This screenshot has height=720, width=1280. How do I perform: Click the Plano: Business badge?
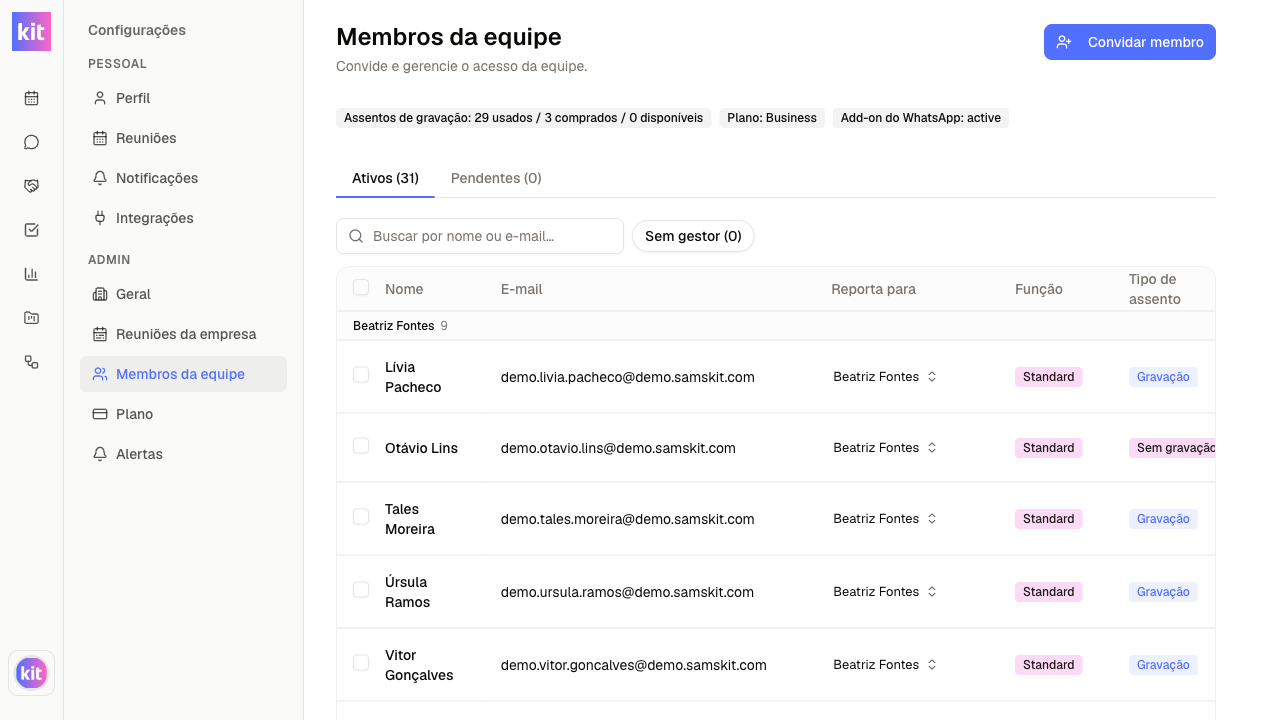[x=772, y=118]
